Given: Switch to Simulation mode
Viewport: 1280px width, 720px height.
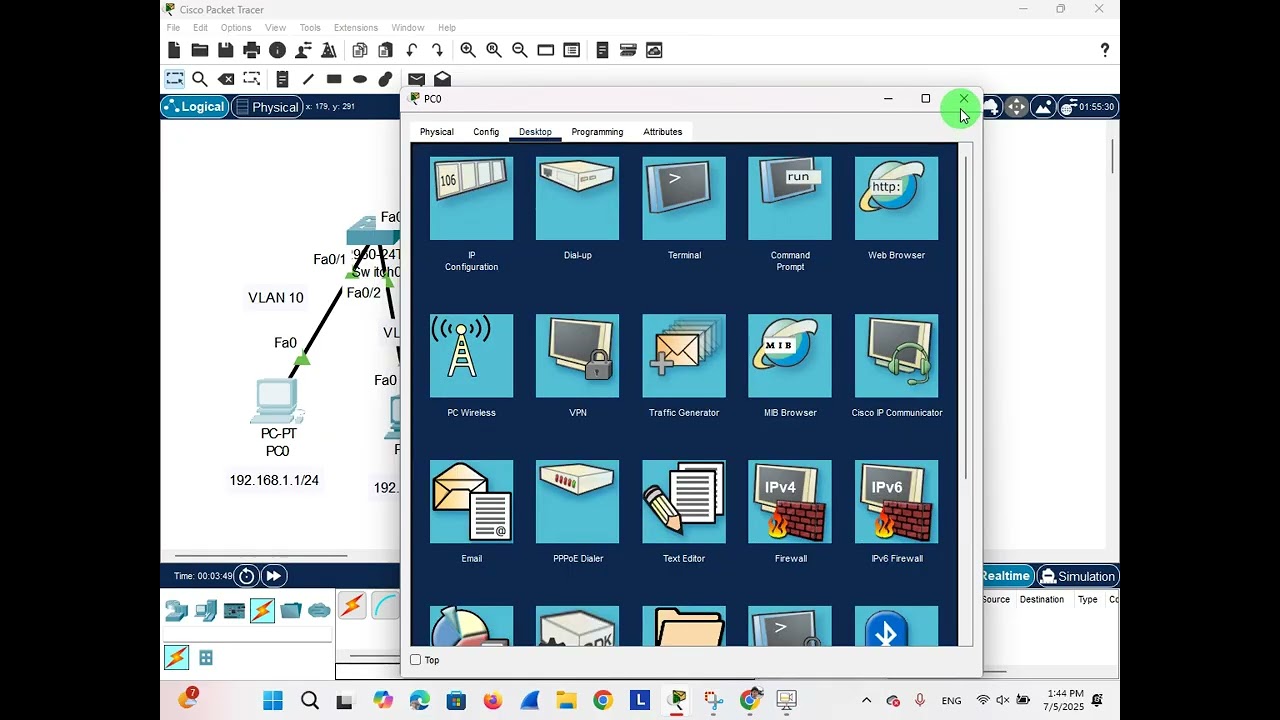Looking at the screenshot, I should (x=1077, y=576).
